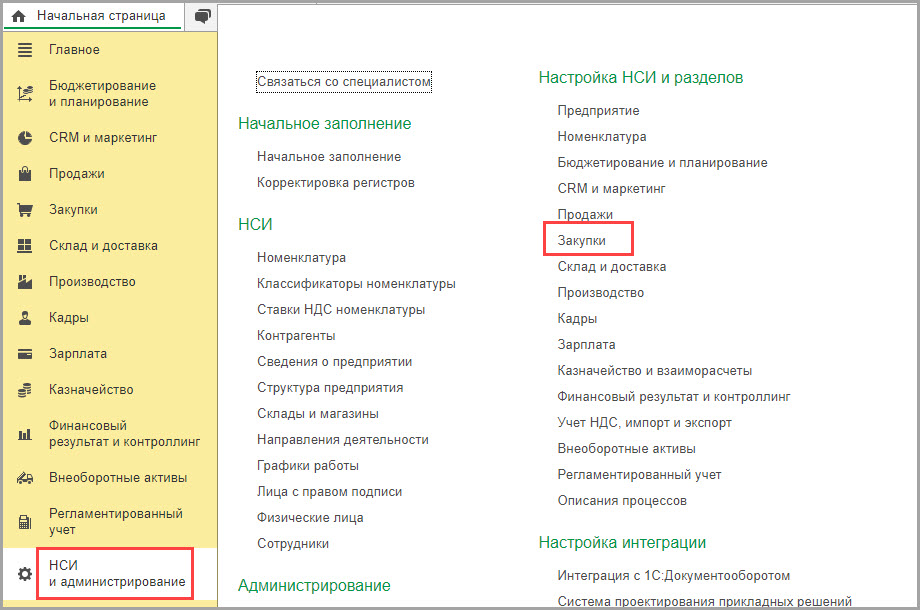Open Продажи under Настройка НСИ и разделов

[x=585, y=215]
